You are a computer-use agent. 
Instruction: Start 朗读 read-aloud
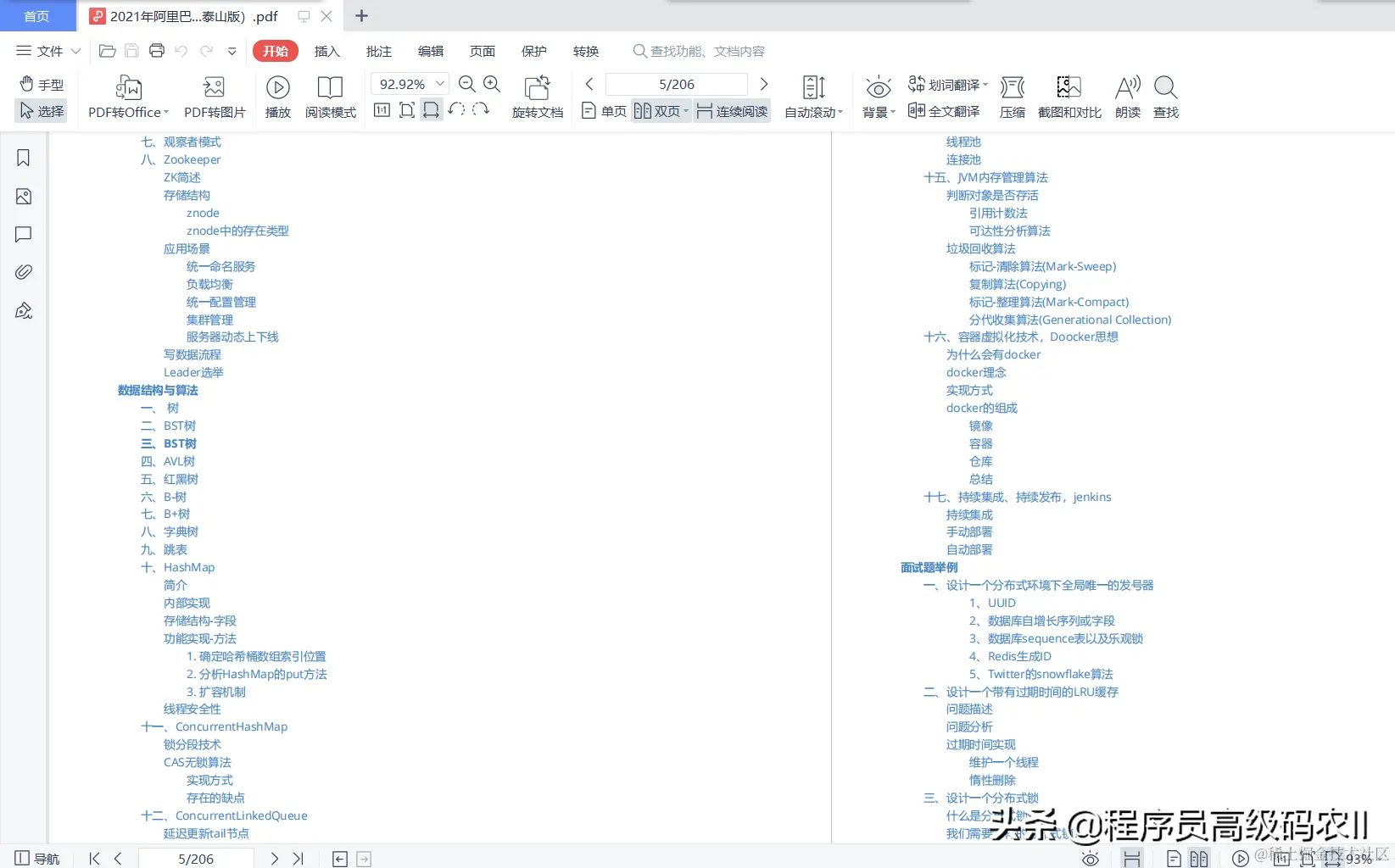tap(1127, 96)
